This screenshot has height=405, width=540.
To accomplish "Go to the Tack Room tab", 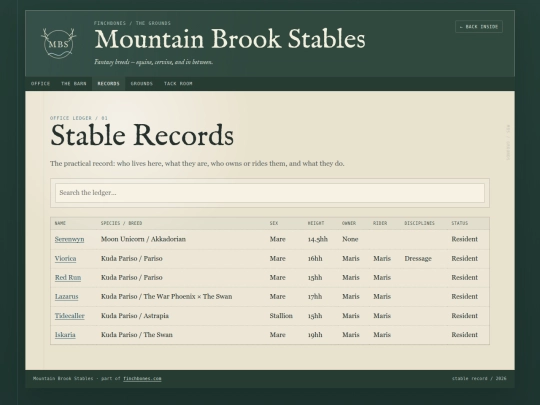I will pyautogui.click(x=178, y=83).
